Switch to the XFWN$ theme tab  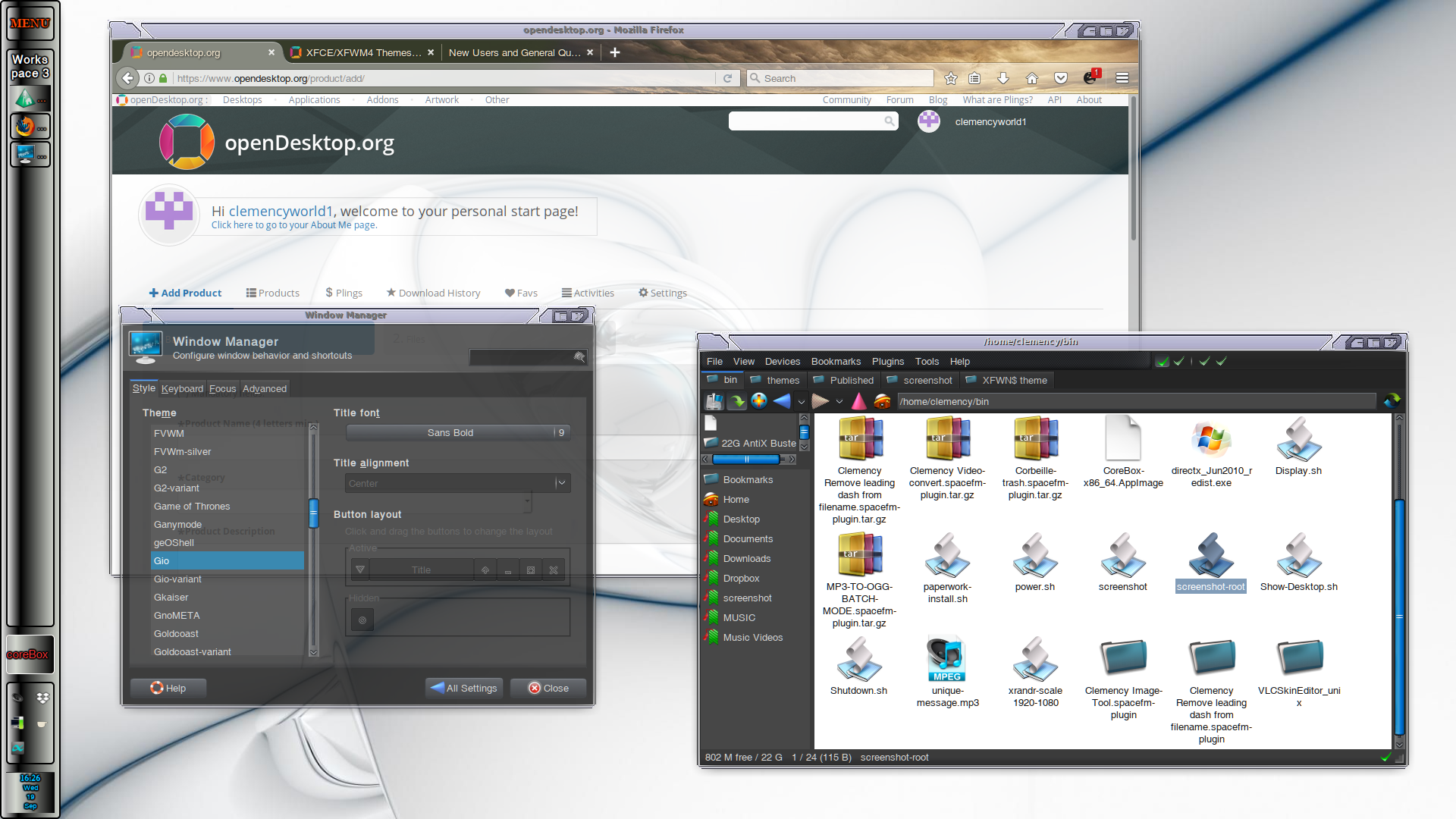[x=1007, y=380]
